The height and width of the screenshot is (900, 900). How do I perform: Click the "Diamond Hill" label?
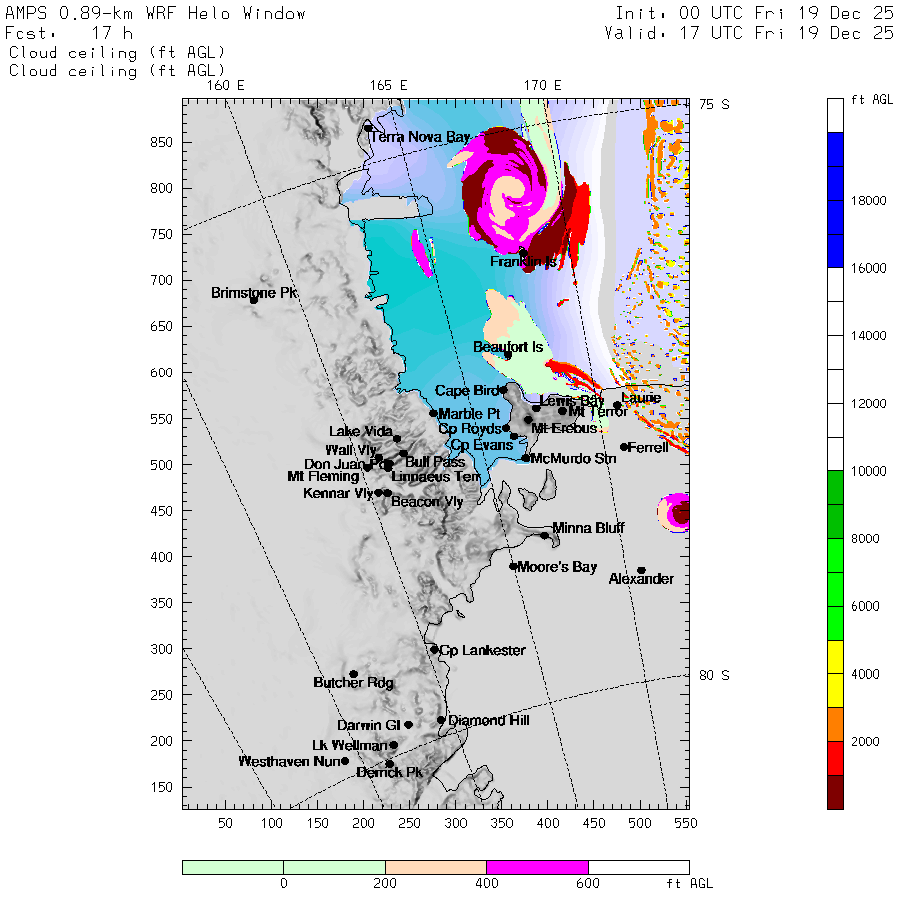click(x=488, y=720)
